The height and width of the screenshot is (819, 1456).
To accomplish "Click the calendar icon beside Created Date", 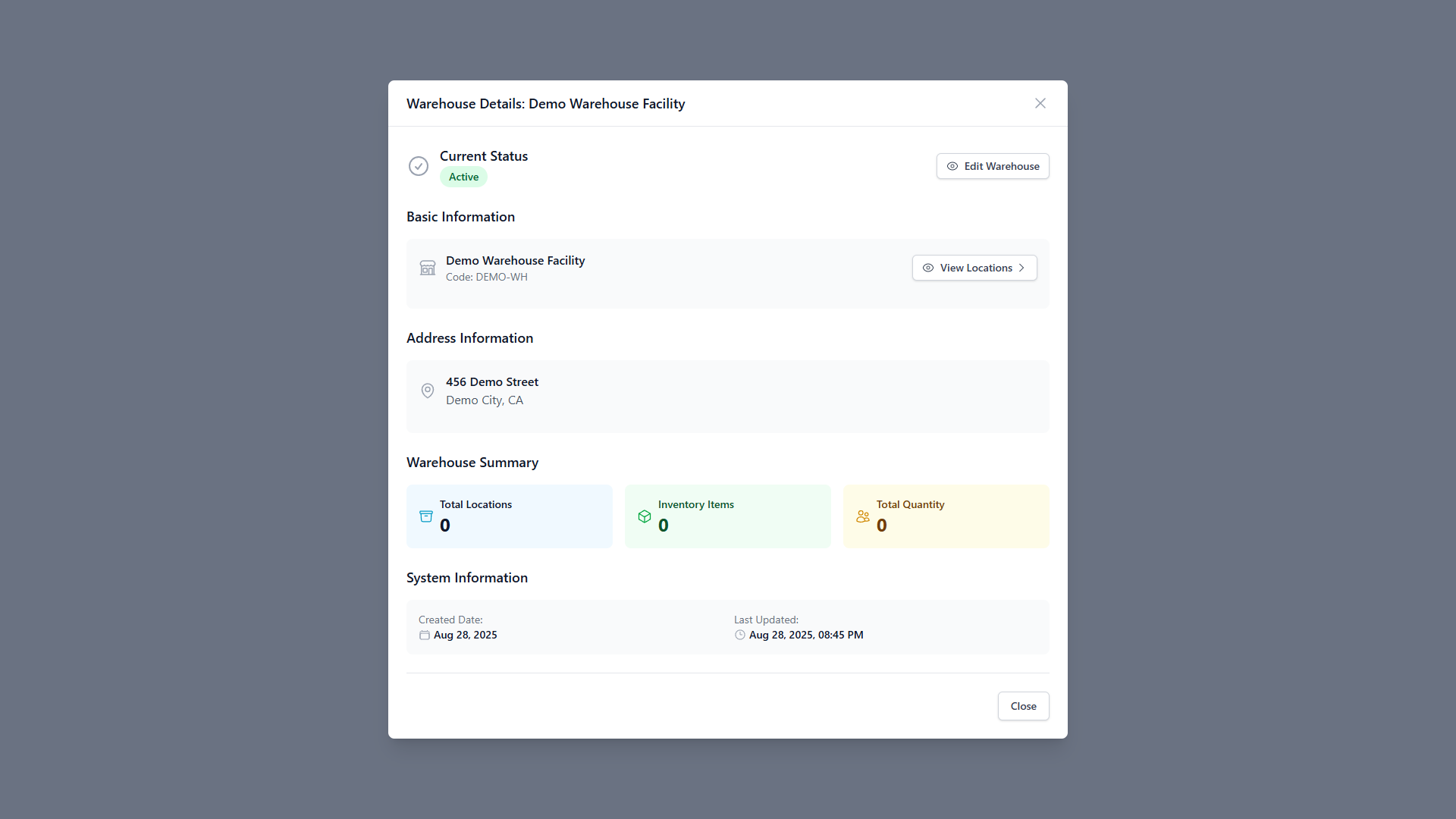I will pos(425,635).
